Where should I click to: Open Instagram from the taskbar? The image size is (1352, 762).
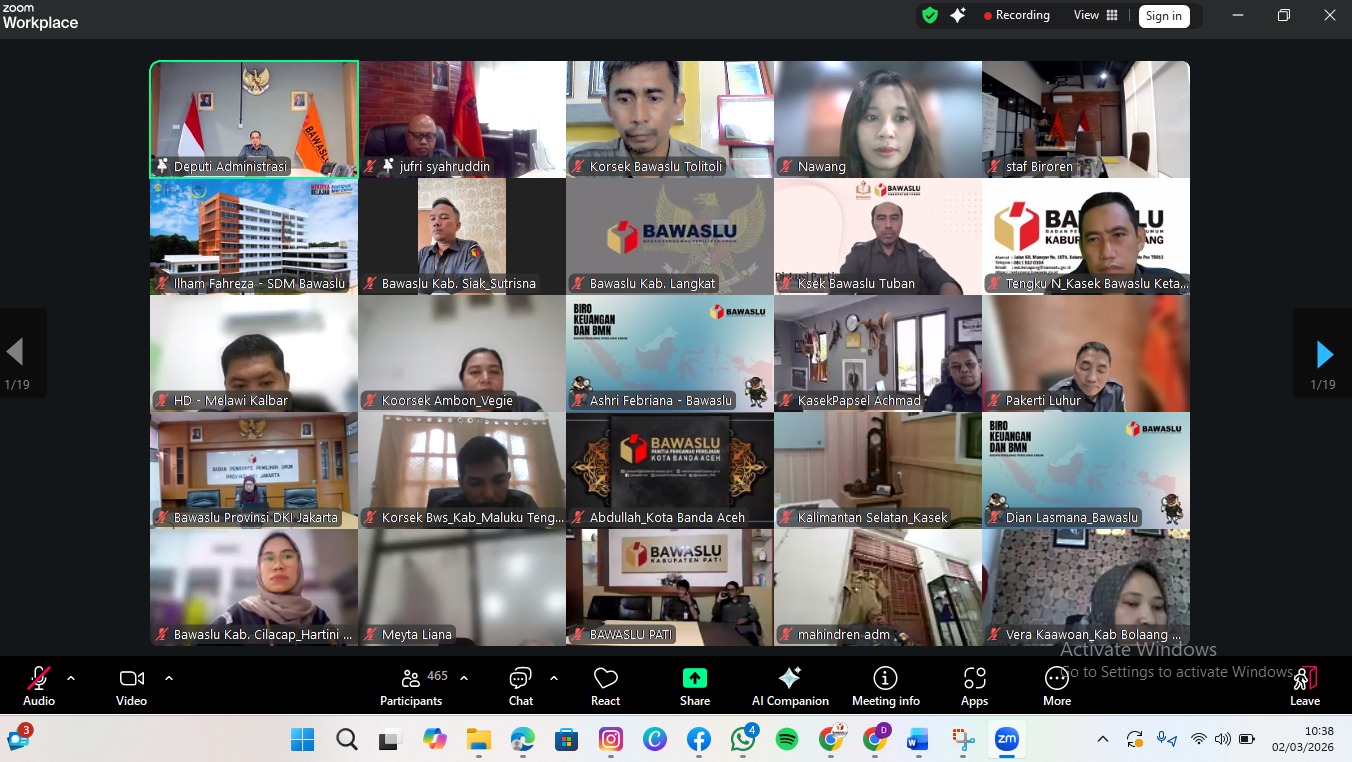tap(611, 740)
